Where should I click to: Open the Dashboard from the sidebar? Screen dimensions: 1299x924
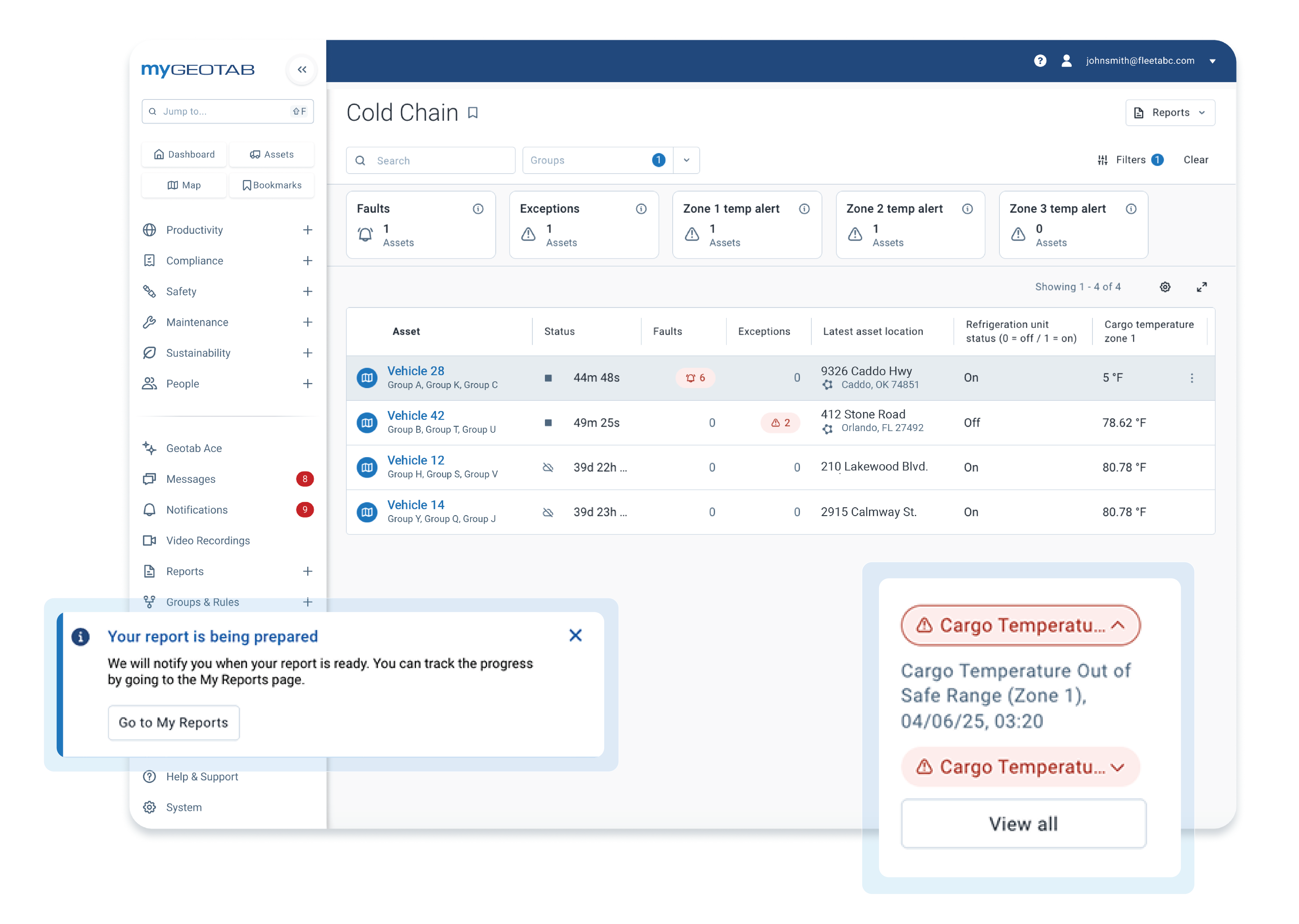(184, 154)
